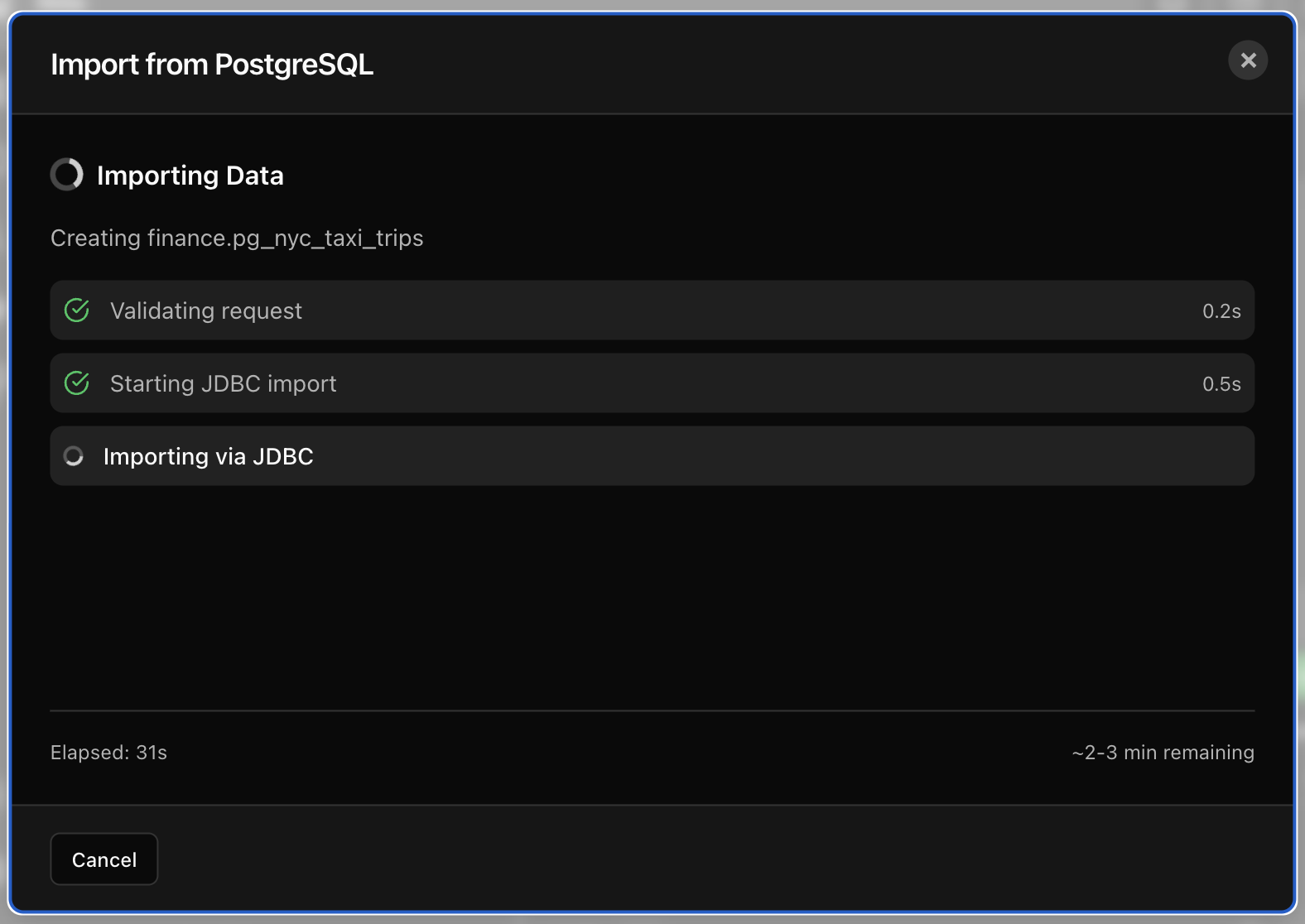The height and width of the screenshot is (924, 1305).
Task: Select the Starting JDBC import step label
Action: click(224, 383)
